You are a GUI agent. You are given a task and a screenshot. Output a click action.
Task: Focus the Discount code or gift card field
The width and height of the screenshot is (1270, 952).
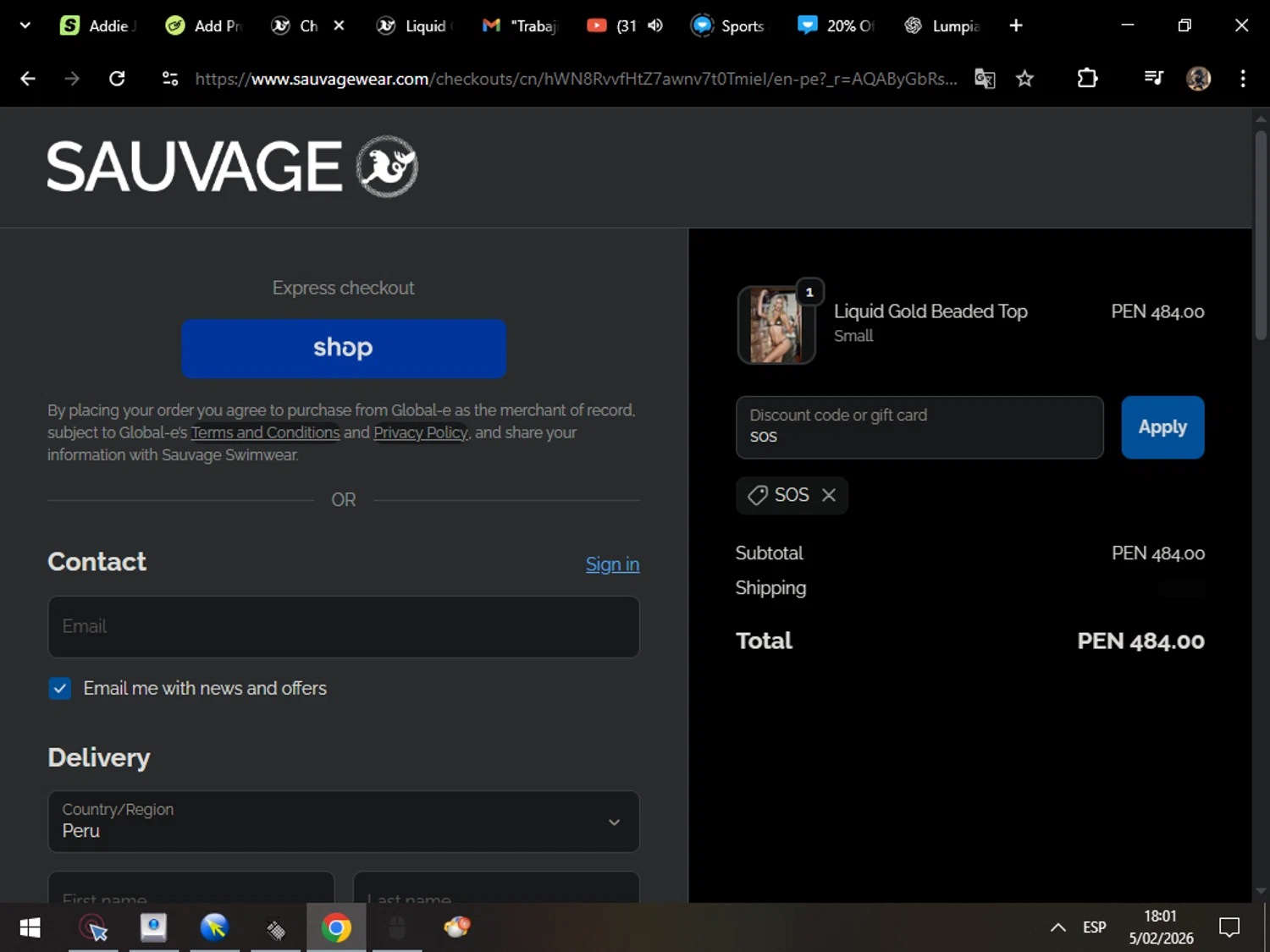[919, 427]
